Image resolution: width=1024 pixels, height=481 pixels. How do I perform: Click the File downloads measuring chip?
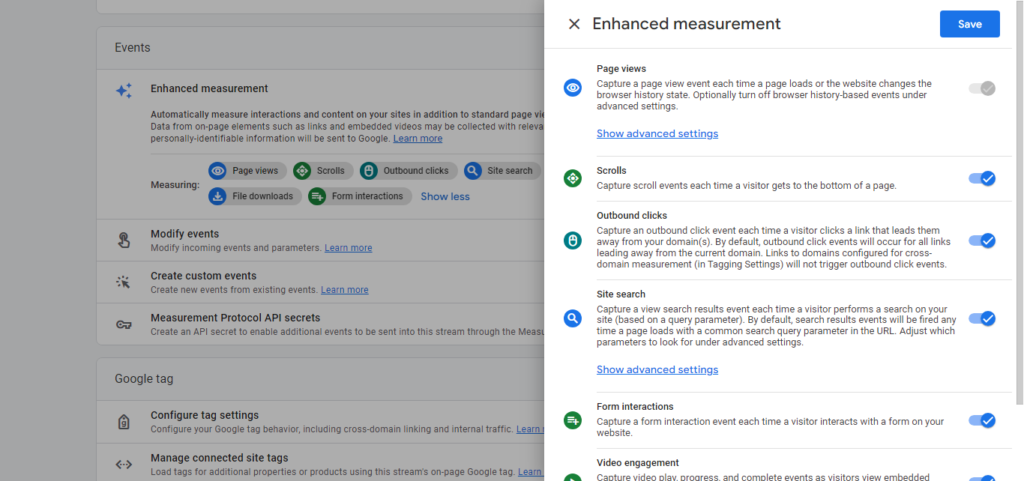click(255, 196)
